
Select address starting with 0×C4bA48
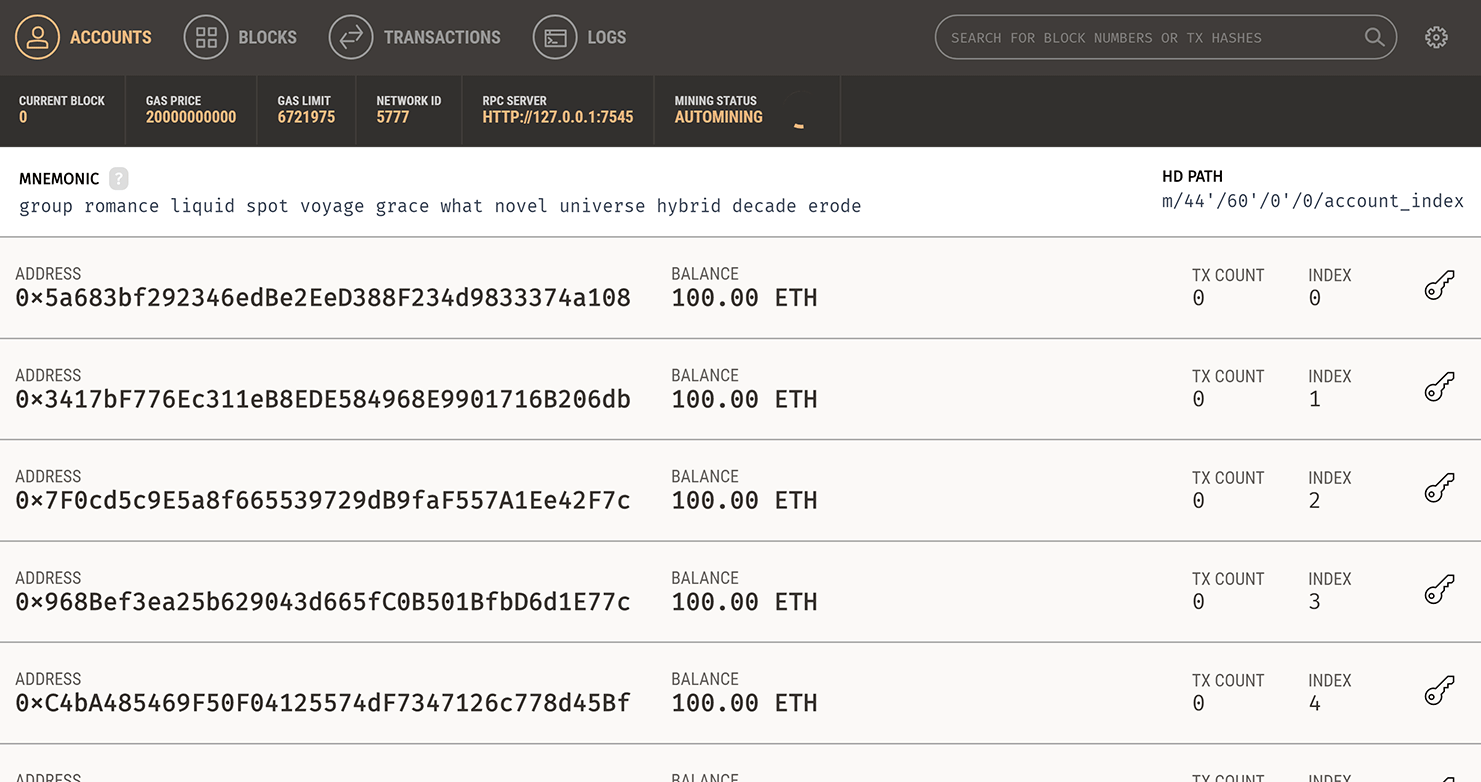323,703
